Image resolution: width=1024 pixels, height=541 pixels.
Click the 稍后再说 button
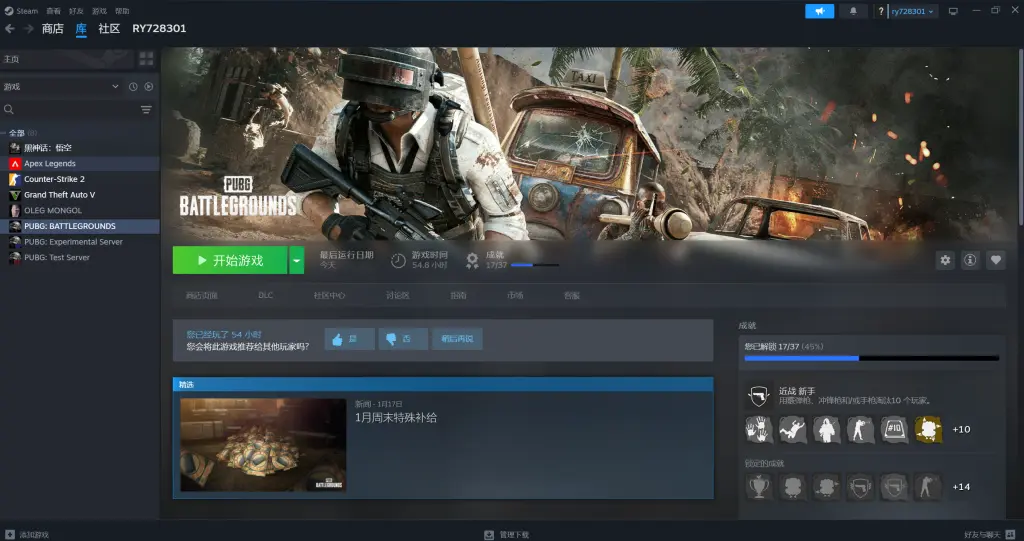coord(457,339)
